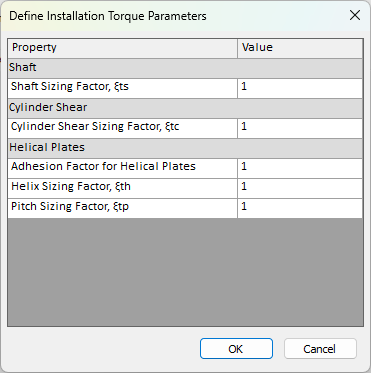The height and width of the screenshot is (373, 371).
Task: Edit the Helix Sizing Factor value
Action: click(300, 188)
